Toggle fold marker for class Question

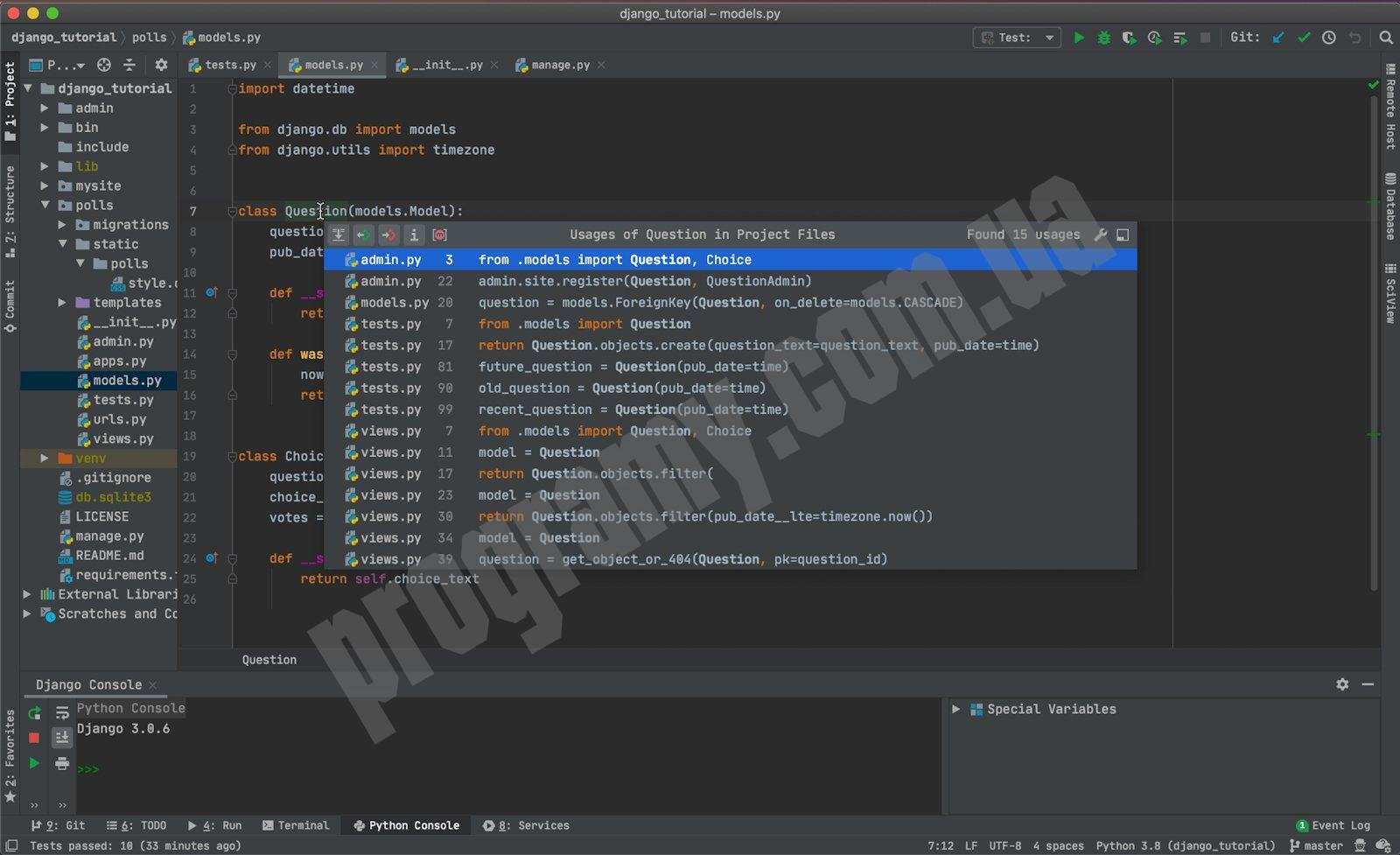pyautogui.click(x=232, y=211)
